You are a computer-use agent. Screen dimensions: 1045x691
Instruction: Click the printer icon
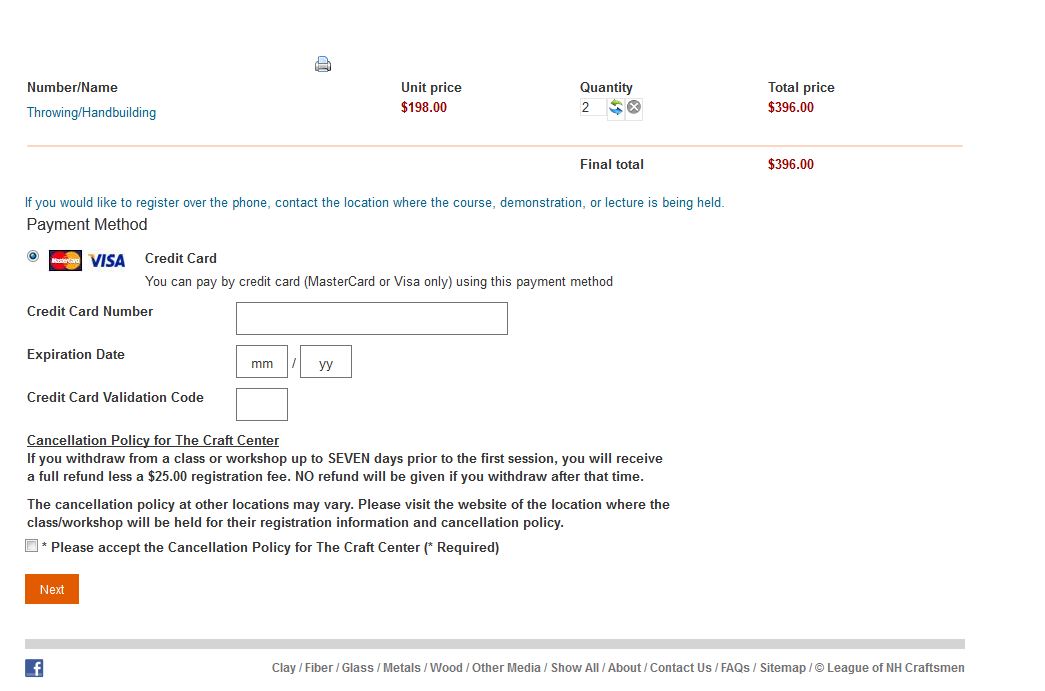(323, 64)
